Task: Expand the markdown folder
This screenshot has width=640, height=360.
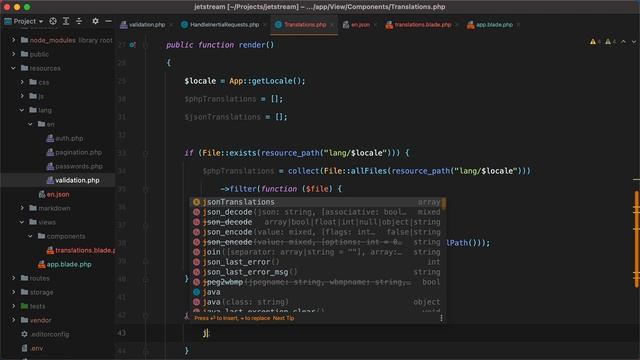Action: pyautogui.click(x=22, y=208)
